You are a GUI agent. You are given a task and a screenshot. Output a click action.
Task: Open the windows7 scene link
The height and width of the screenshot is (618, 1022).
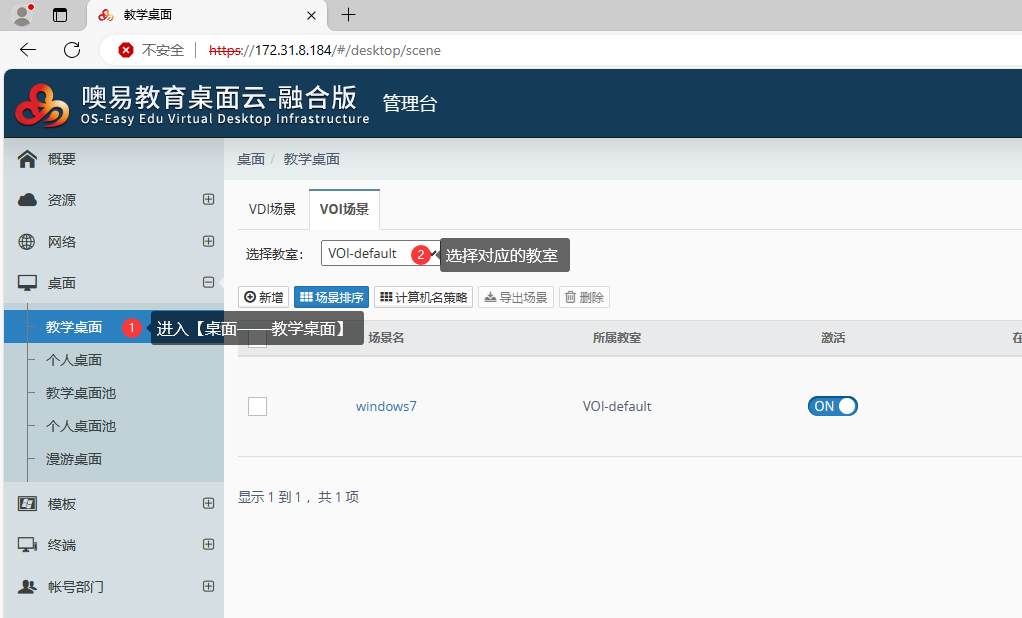386,406
